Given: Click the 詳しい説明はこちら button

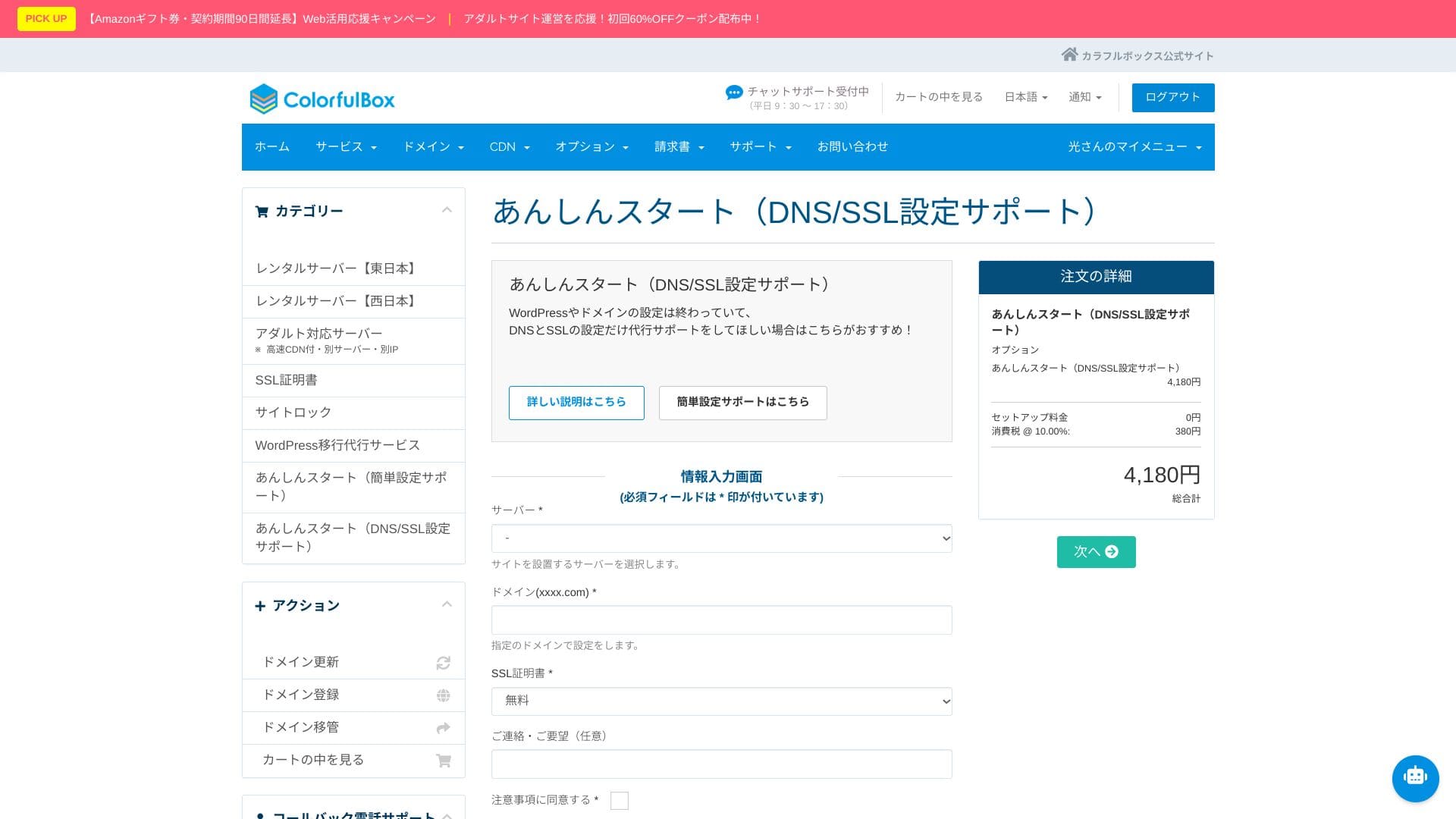Looking at the screenshot, I should pos(576,403).
